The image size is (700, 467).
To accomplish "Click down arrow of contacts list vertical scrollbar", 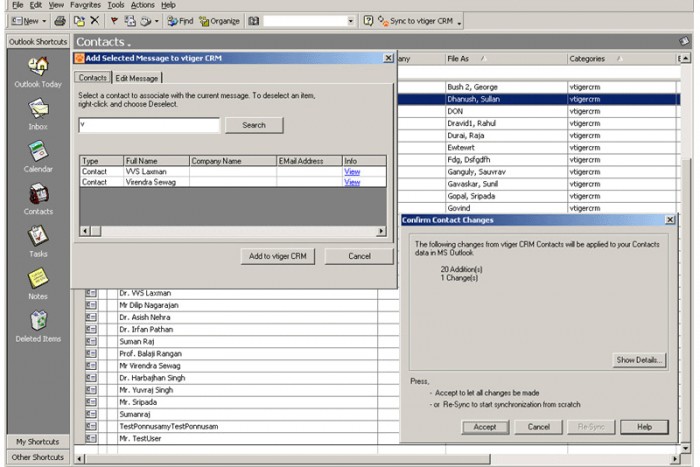I will [686, 448].
